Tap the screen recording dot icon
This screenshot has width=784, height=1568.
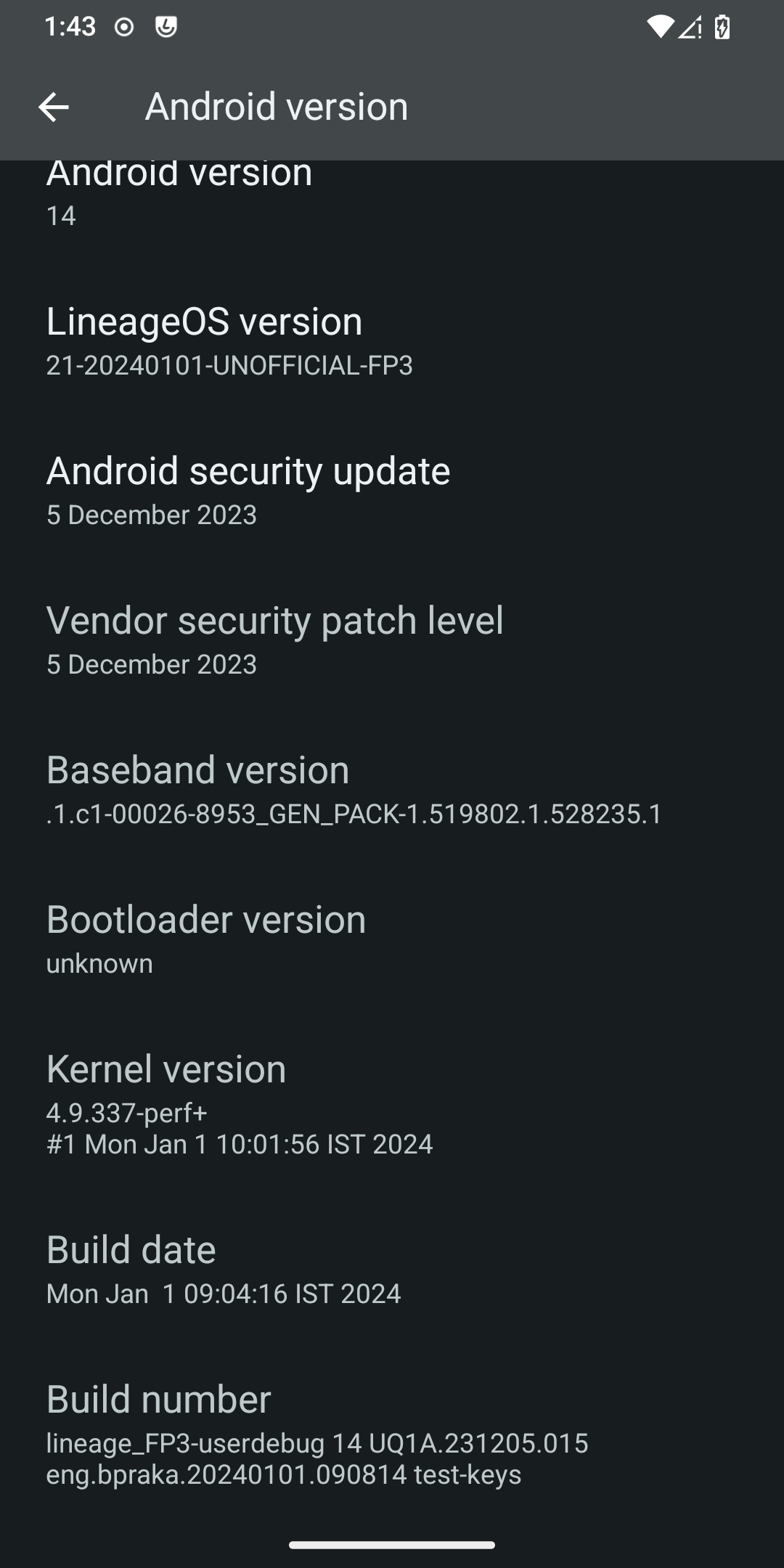coord(124,28)
